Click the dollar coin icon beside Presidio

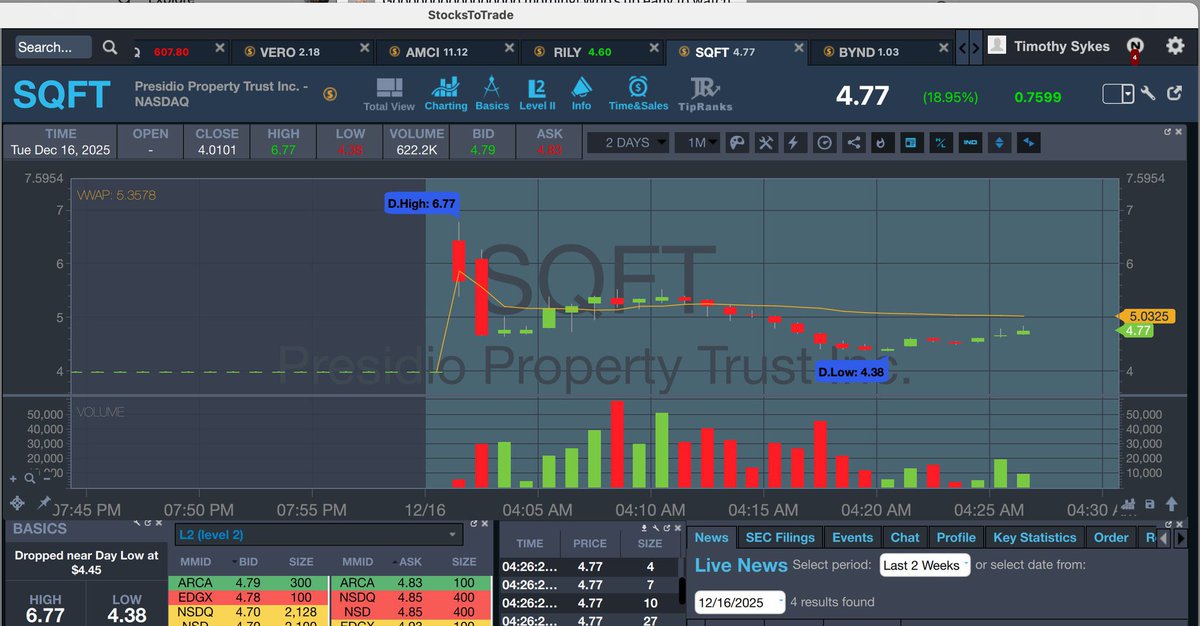330,94
